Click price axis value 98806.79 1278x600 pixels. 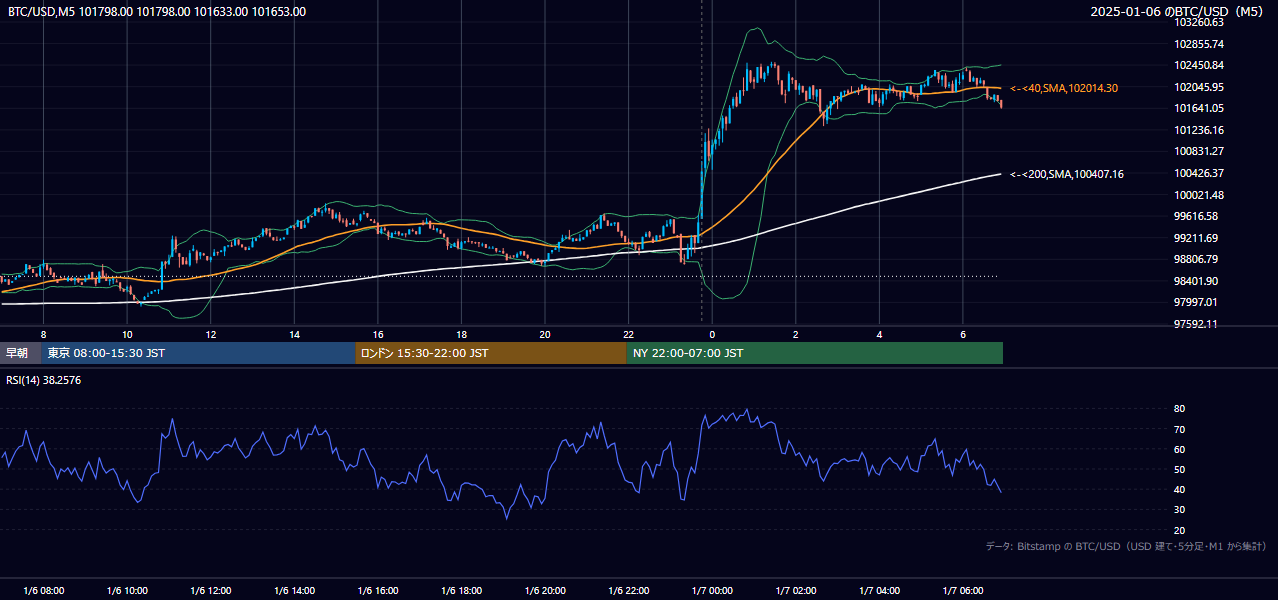(1196, 259)
